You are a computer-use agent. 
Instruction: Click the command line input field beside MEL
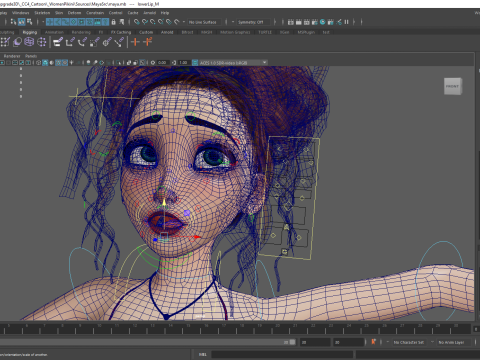pos(282,354)
